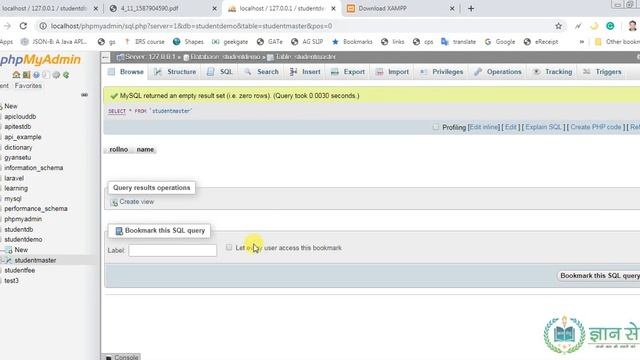
Task: Create New table under studentdemo
Action: click(x=21, y=250)
